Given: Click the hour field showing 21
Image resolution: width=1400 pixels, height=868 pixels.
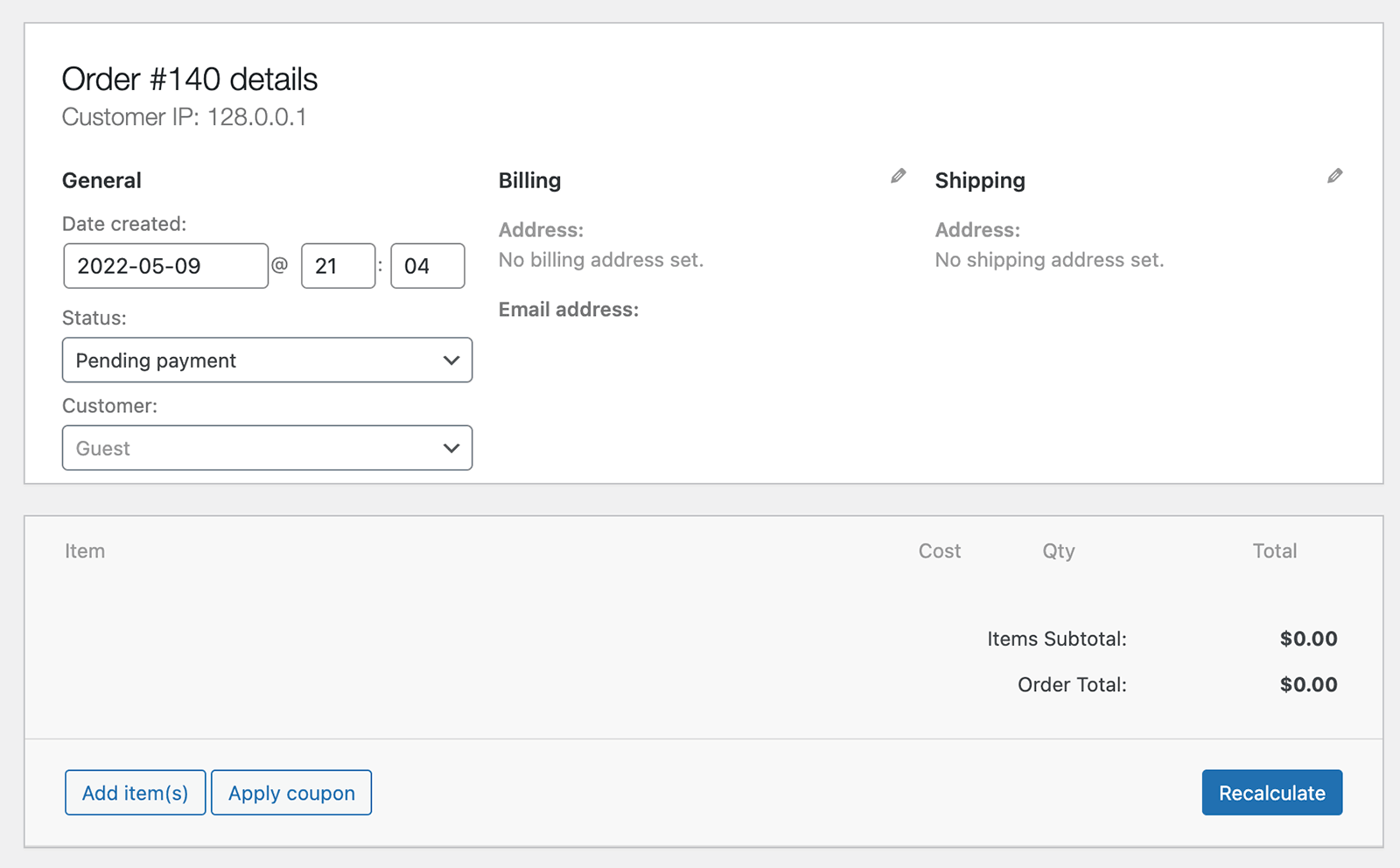Looking at the screenshot, I should tap(338, 265).
